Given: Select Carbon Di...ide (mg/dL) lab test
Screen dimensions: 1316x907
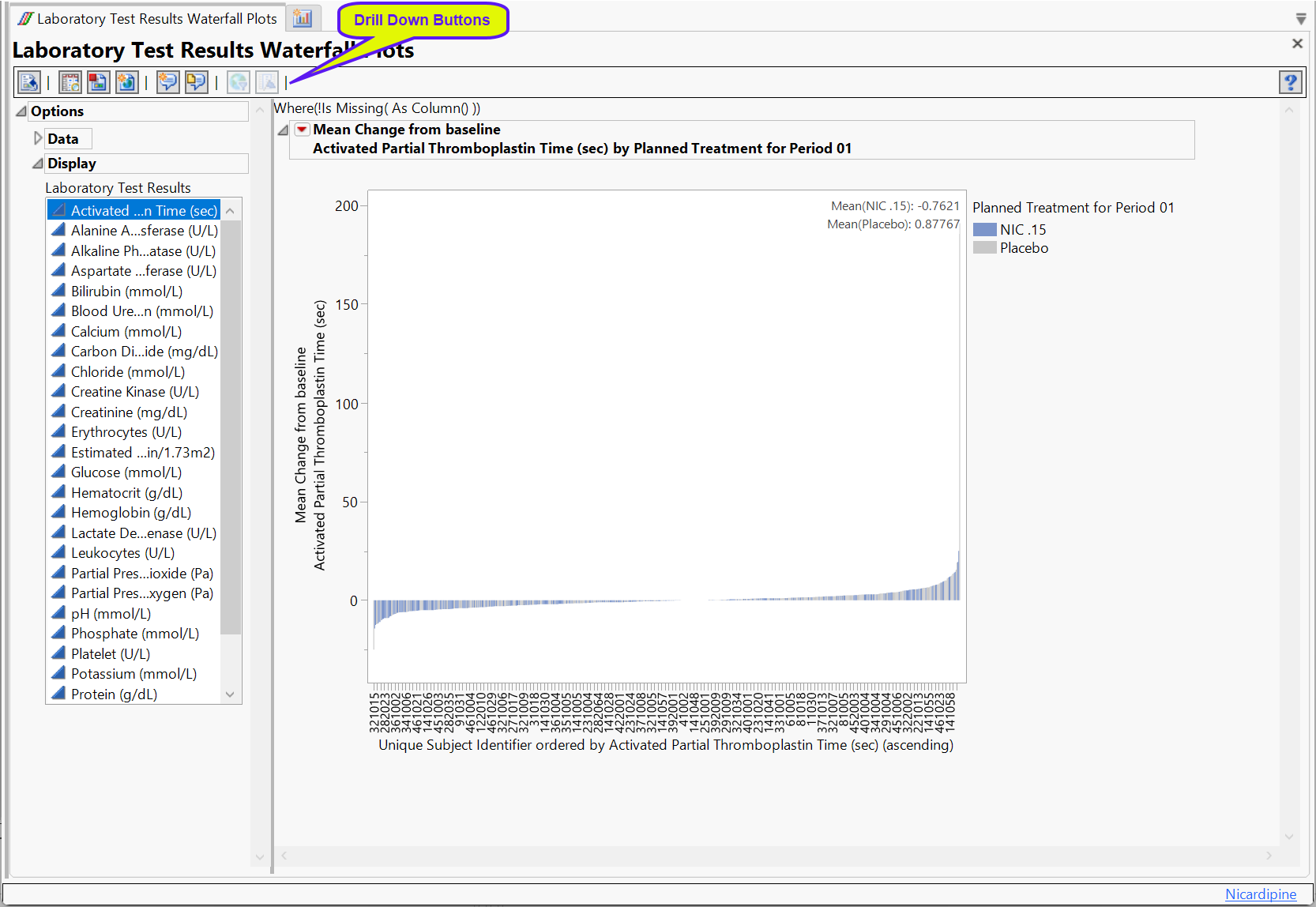Looking at the screenshot, I should (133, 352).
